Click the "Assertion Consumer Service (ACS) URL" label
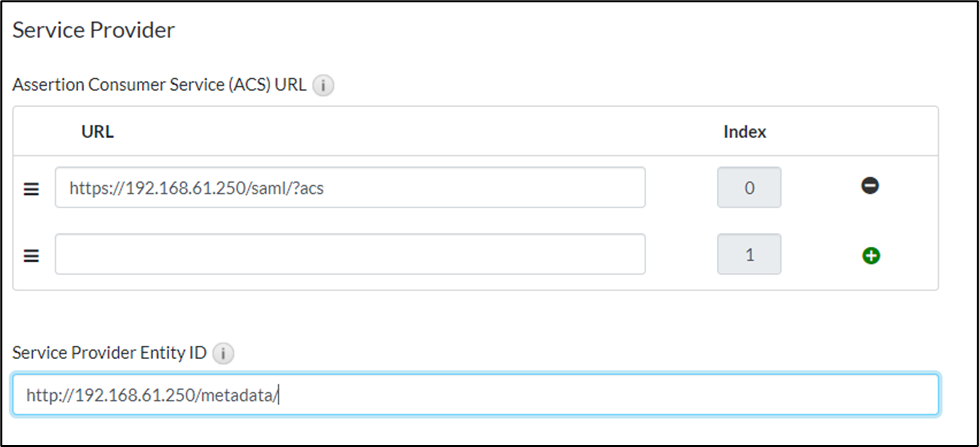Screen dimensions: 979x447 pyautogui.click(x=159, y=86)
